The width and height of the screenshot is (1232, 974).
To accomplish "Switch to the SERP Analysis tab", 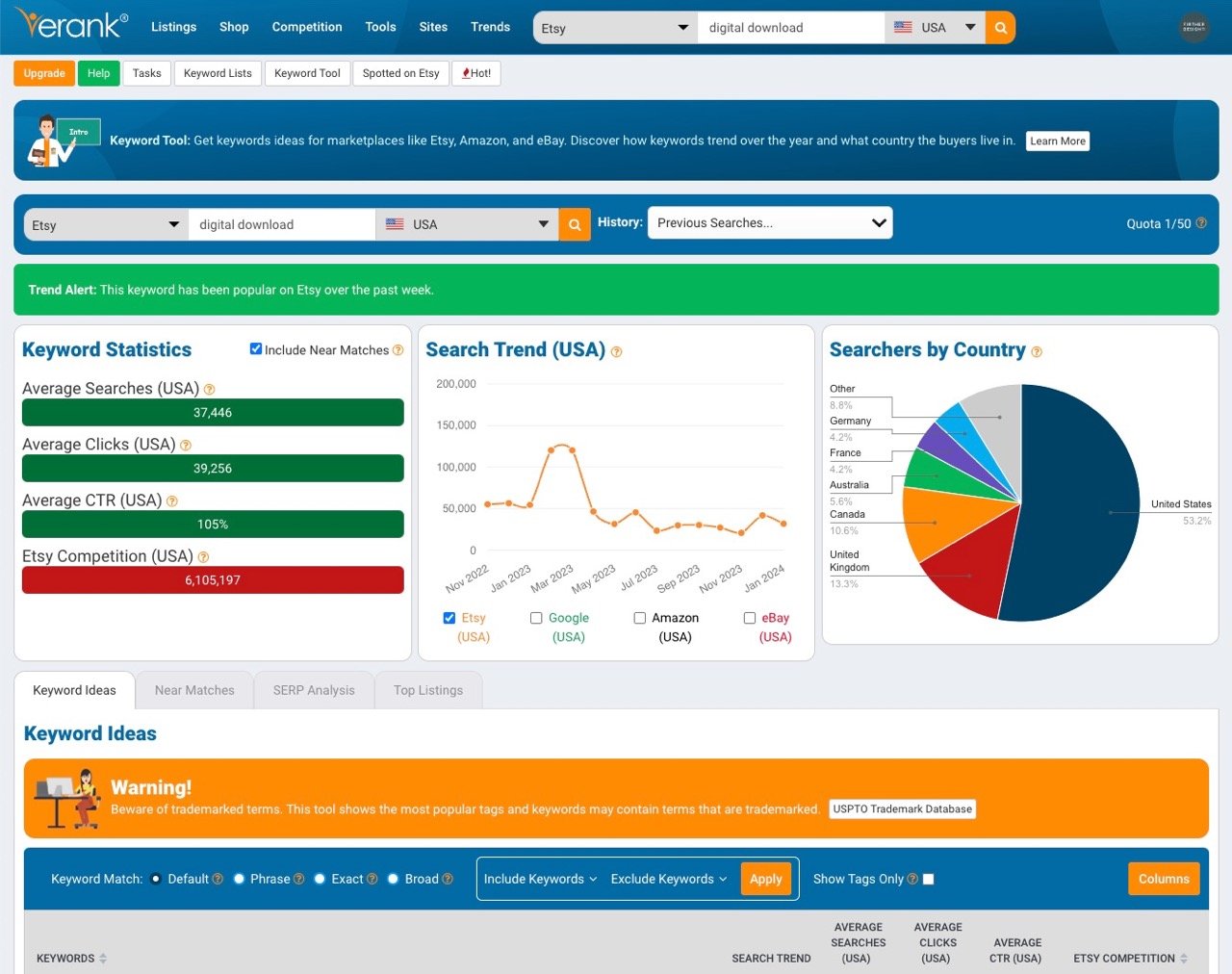I will (x=314, y=690).
